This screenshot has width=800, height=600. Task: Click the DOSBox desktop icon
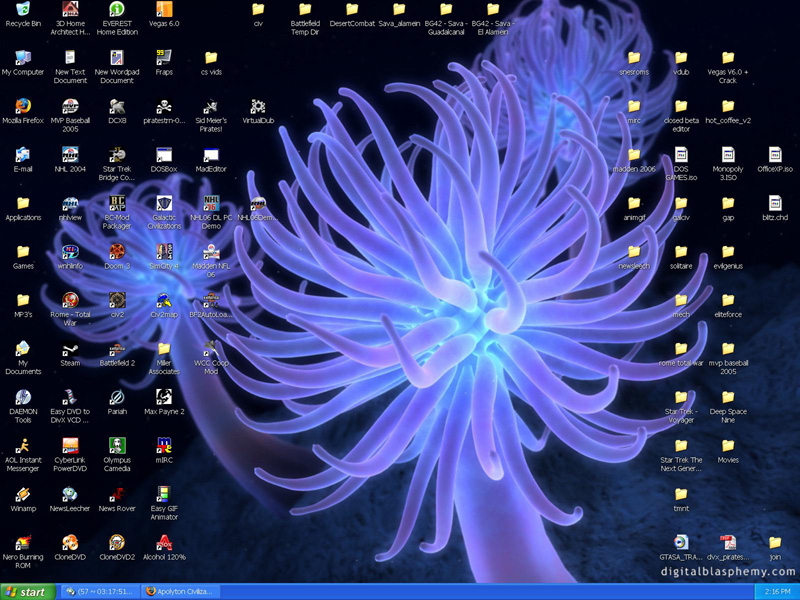tap(164, 155)
